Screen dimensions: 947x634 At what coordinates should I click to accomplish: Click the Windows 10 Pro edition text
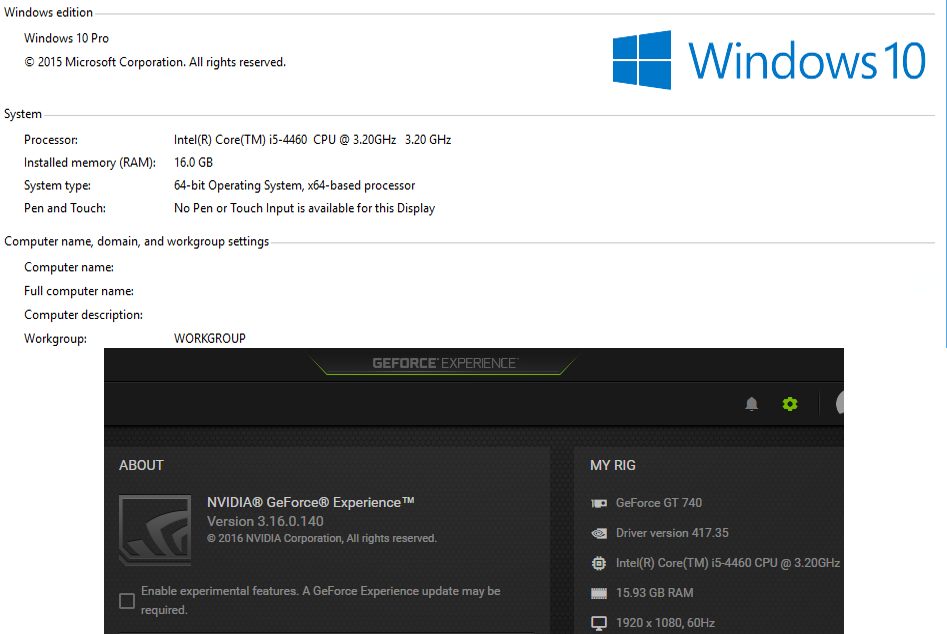pyautogui.click(x=66, y=38)
